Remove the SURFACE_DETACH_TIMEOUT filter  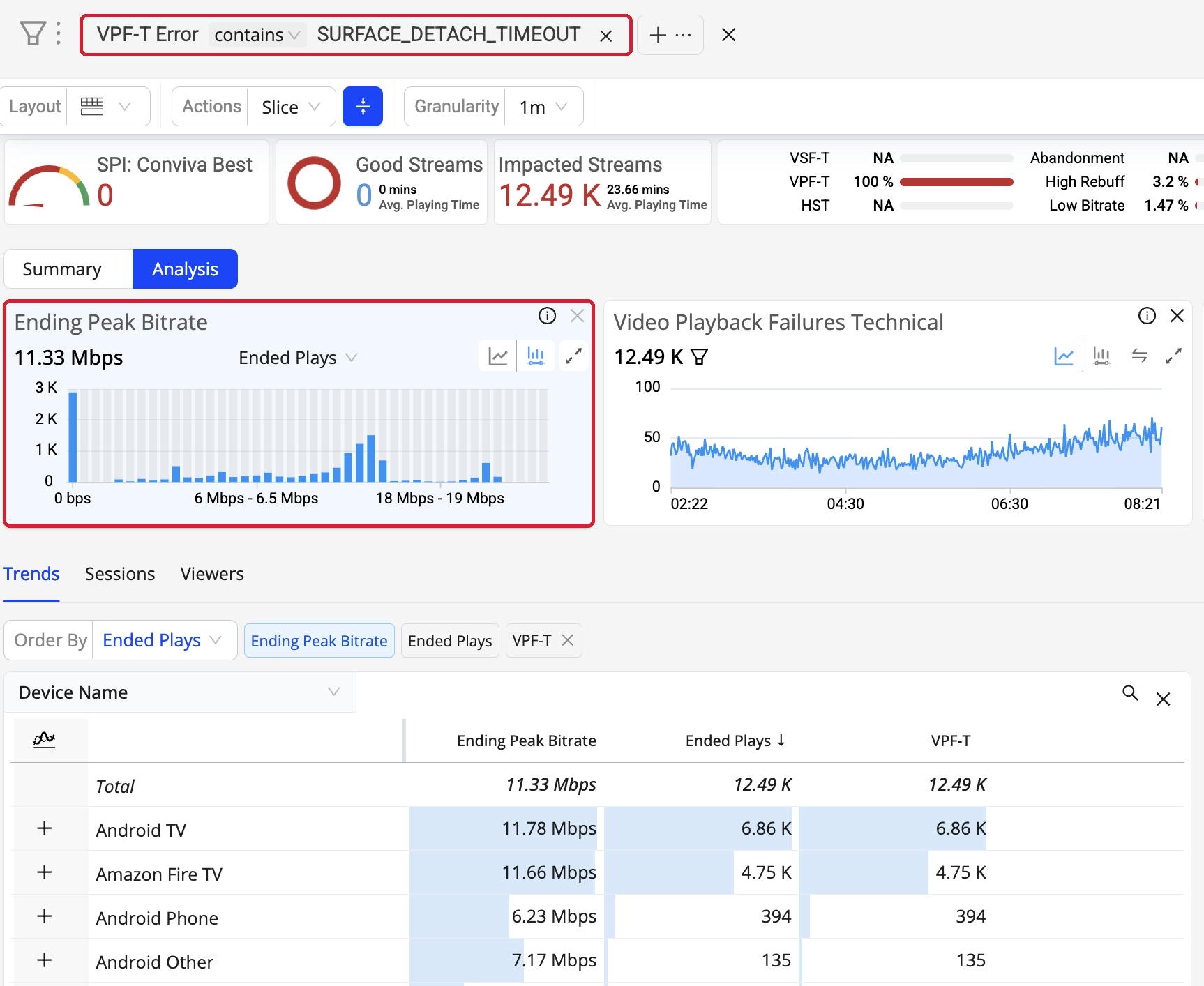tap(605, 36)
